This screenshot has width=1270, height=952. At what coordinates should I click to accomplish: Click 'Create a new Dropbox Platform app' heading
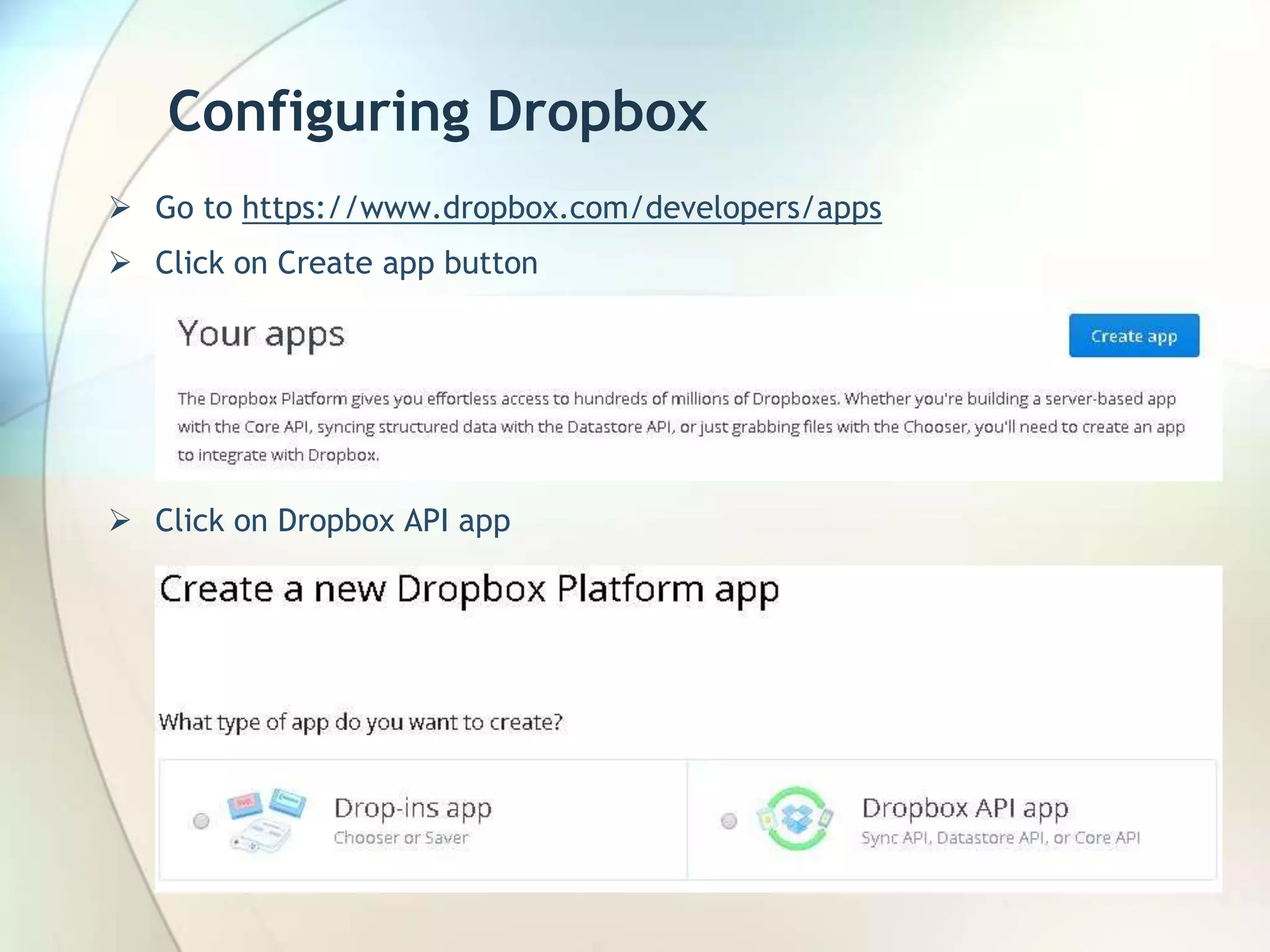(469, 591)
